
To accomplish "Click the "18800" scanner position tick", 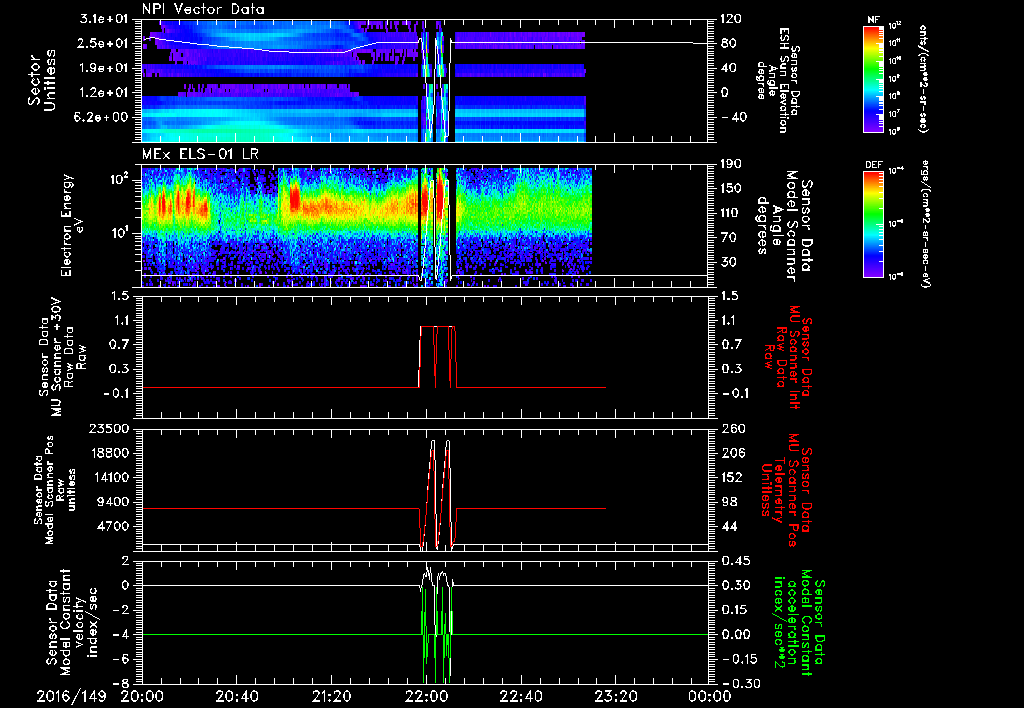I will pos(108,453).
